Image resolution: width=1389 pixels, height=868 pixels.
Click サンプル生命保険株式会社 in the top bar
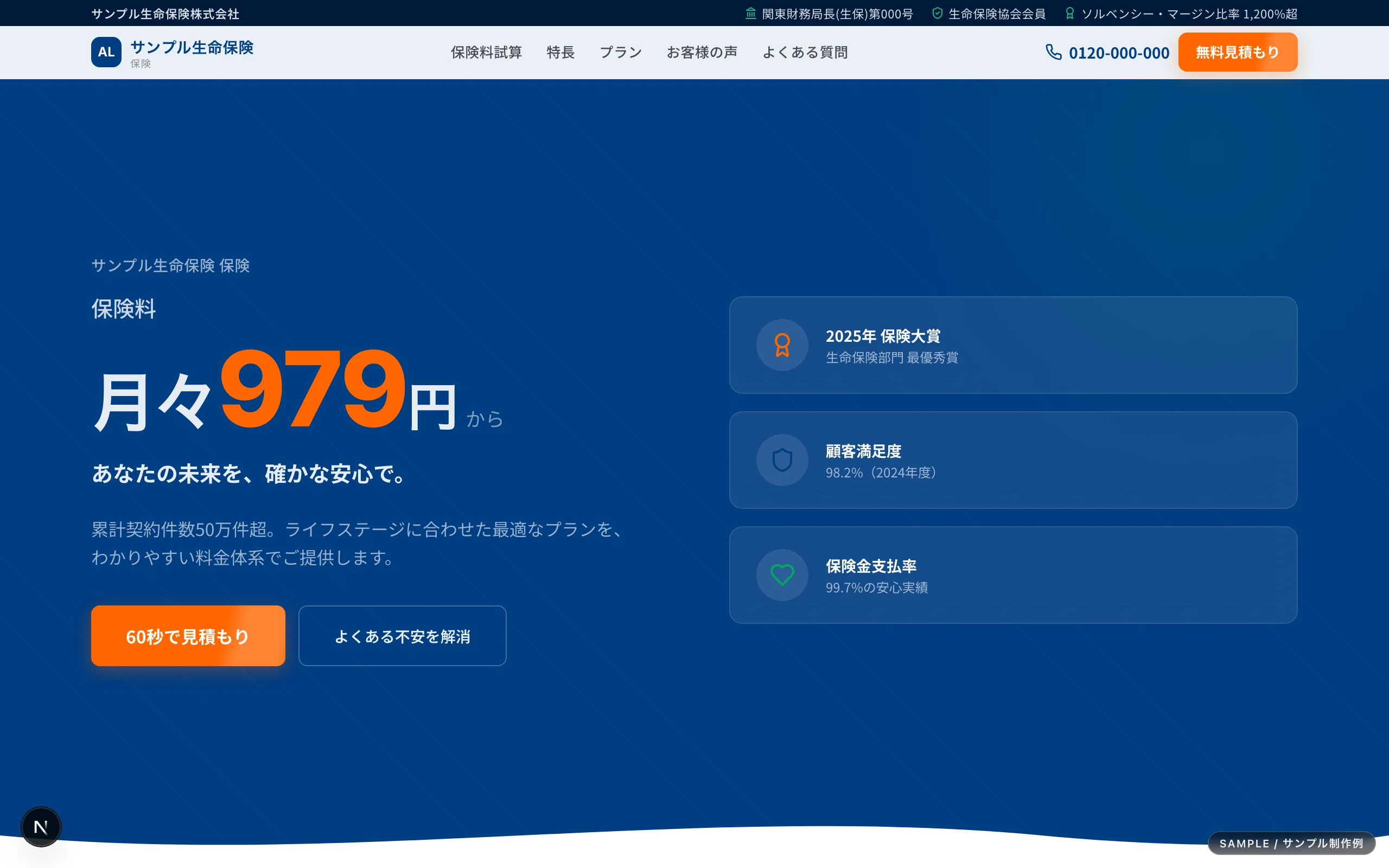click(165, 14)
